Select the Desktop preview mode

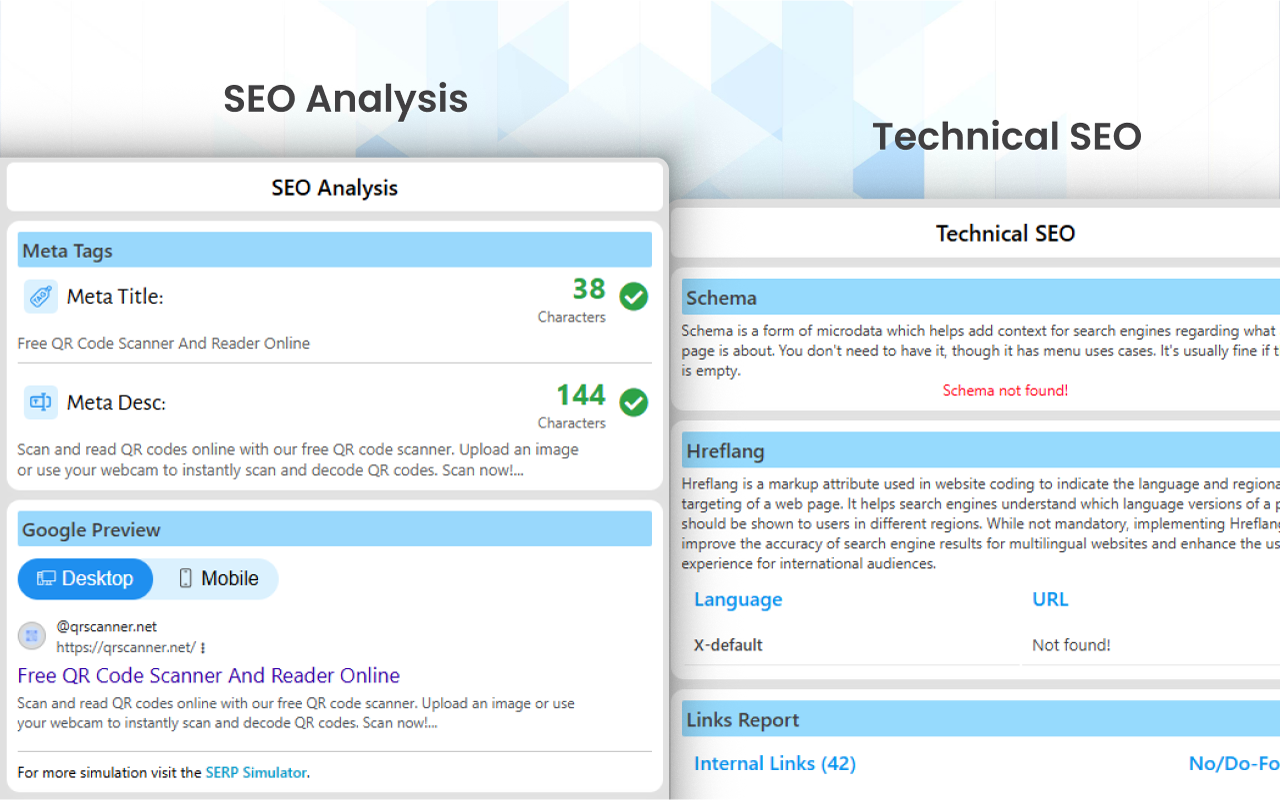click(85, 578)
